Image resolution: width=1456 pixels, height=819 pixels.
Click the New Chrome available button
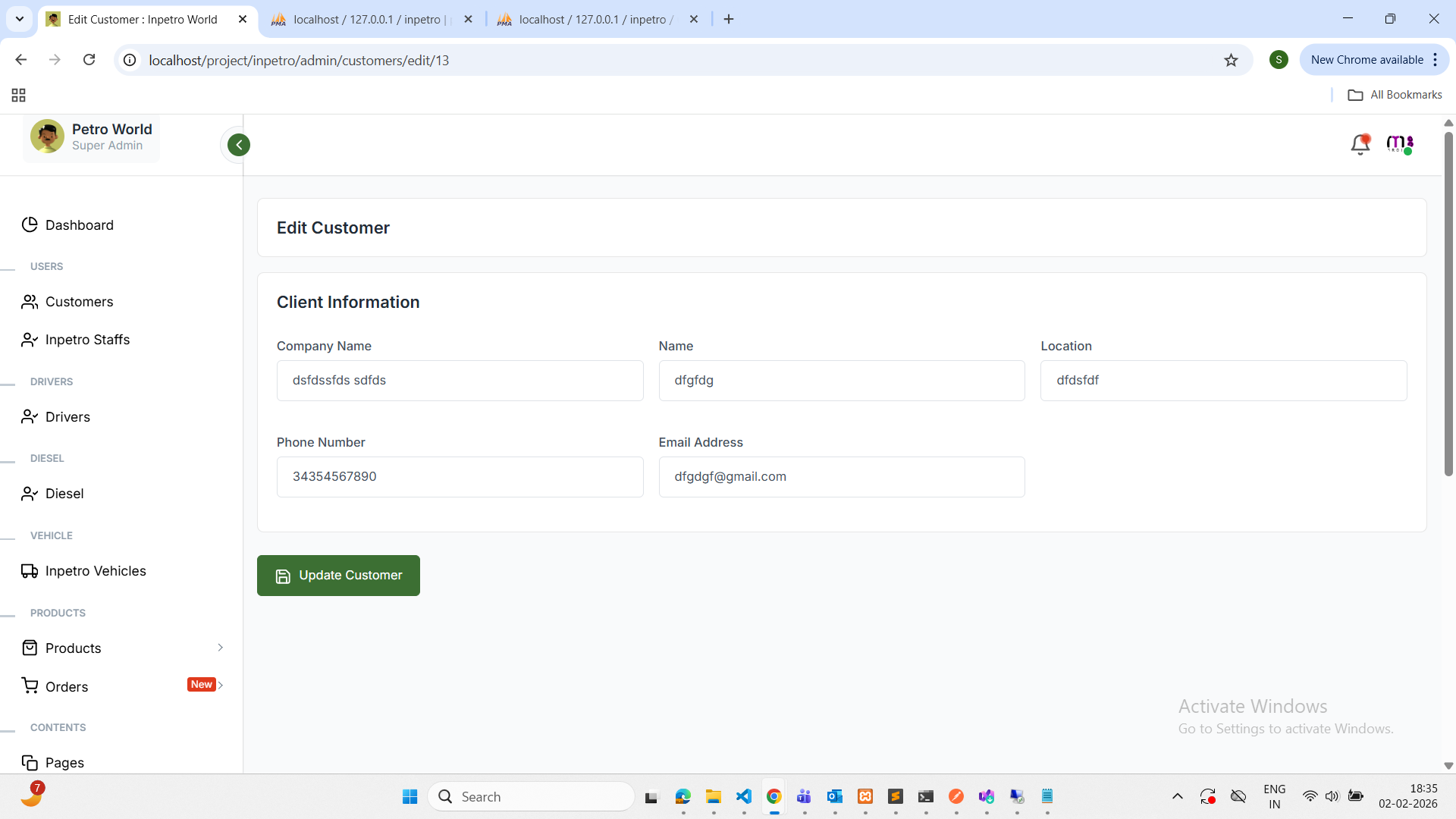pyautogui.click(x=1367, y=60)
